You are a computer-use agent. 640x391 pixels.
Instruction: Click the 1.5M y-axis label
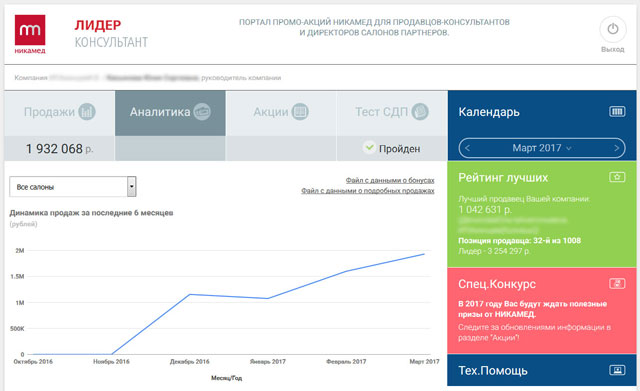click(x=17, y=277)
